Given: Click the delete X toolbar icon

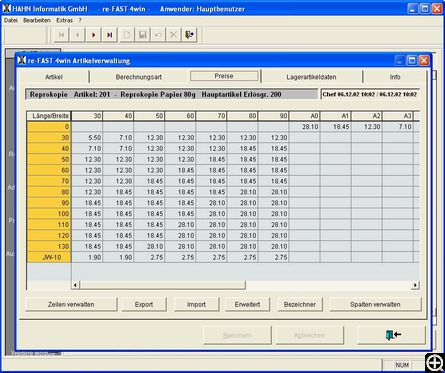Looking at the screenshot, I should pos(174,35).
